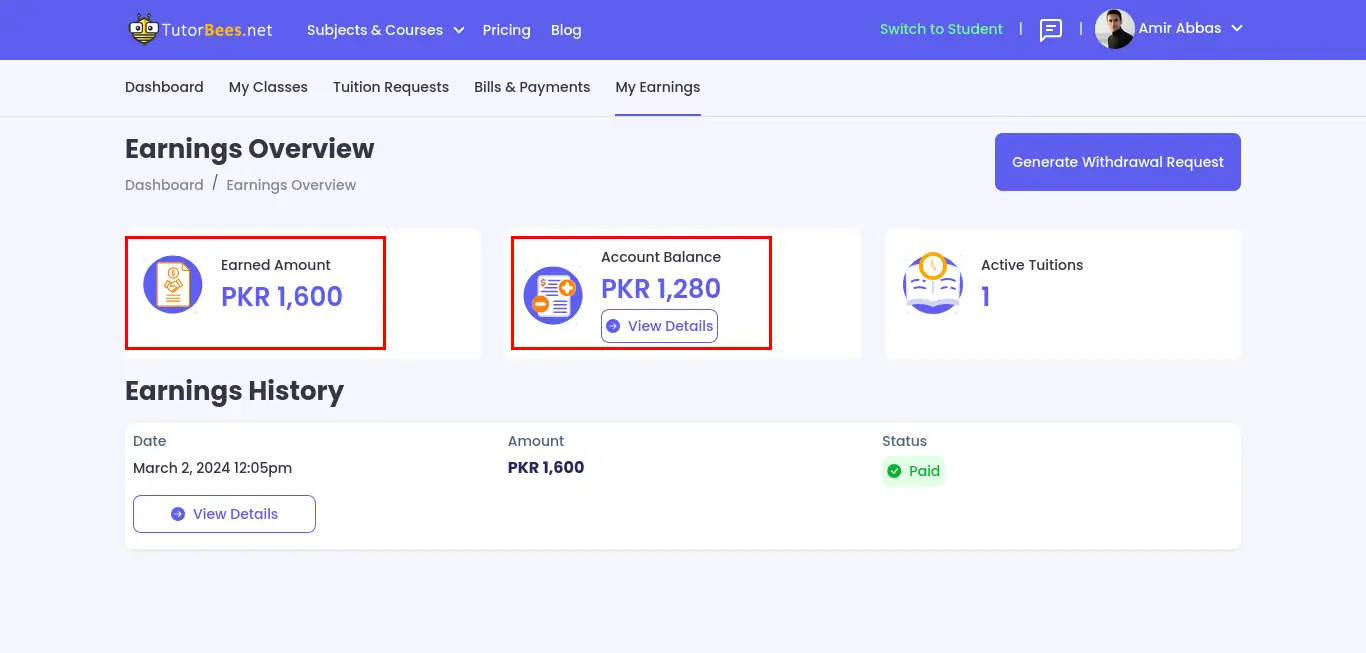This screenshot has width=1366, height=653.
Task: Switch to the My Classes tab
Action: (x=267, y=87)
